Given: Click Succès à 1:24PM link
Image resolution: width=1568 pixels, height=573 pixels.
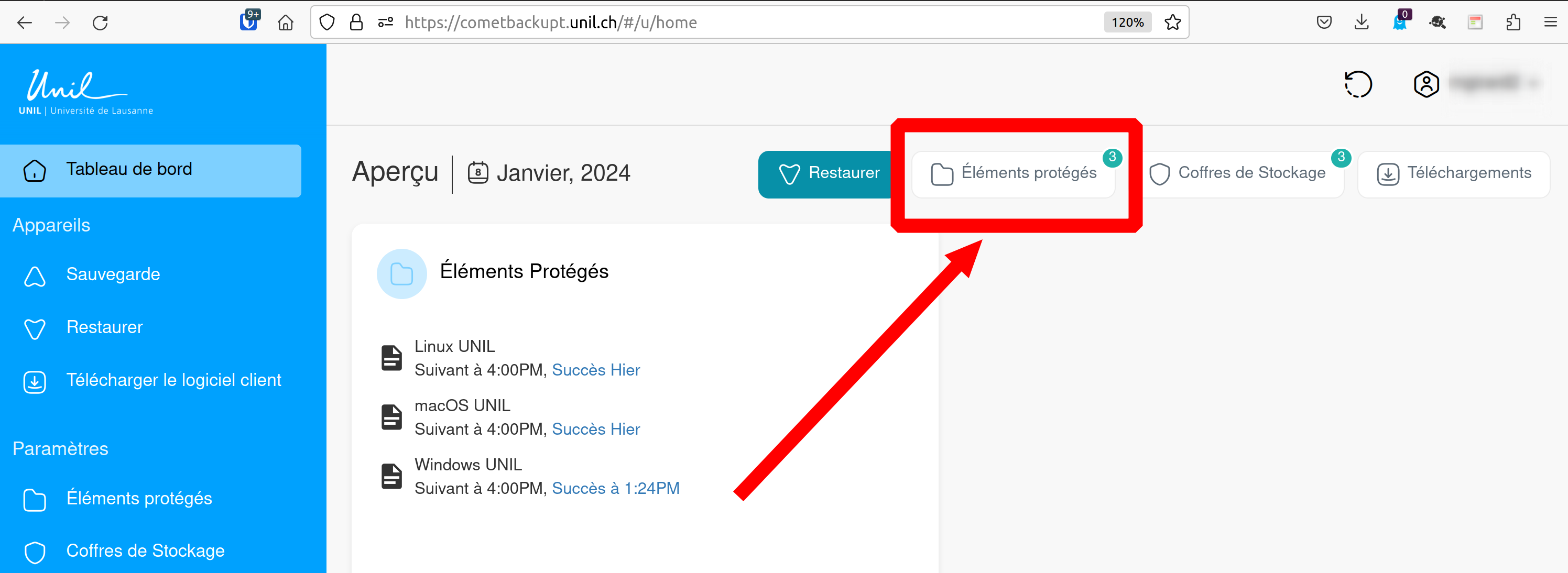Looking at the screenshot, I should pyautogui.click(x=615, y=488).
